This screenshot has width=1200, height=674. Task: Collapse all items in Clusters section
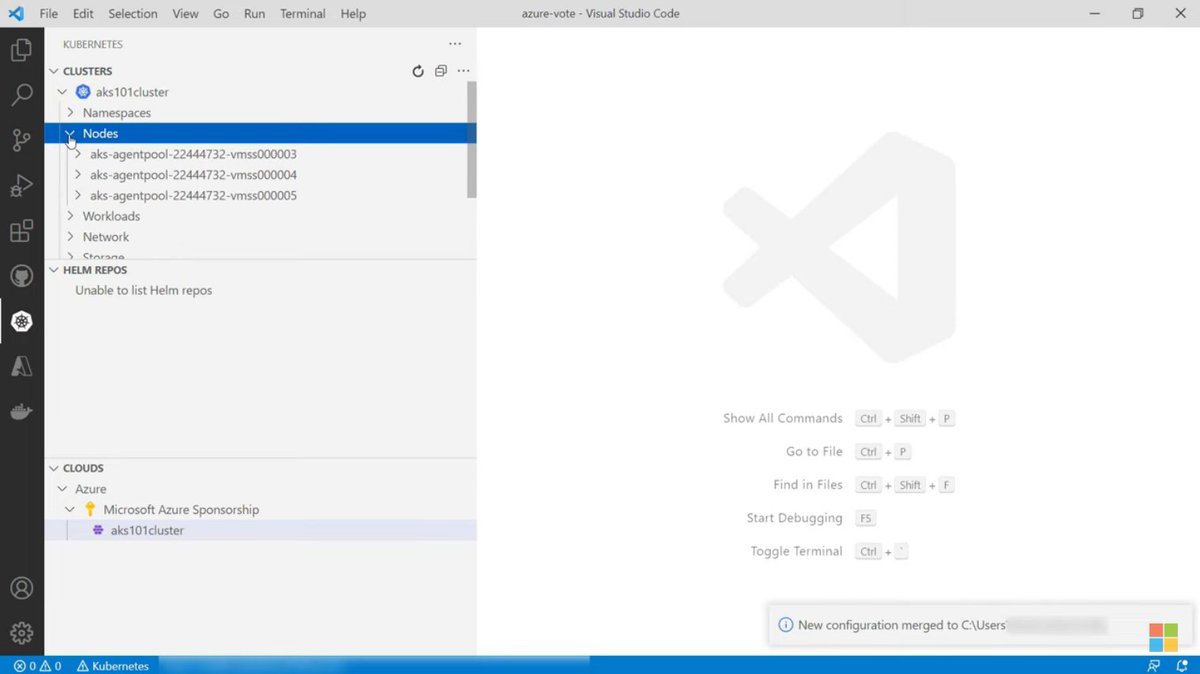pyautogui.click(x=441, y=71)
